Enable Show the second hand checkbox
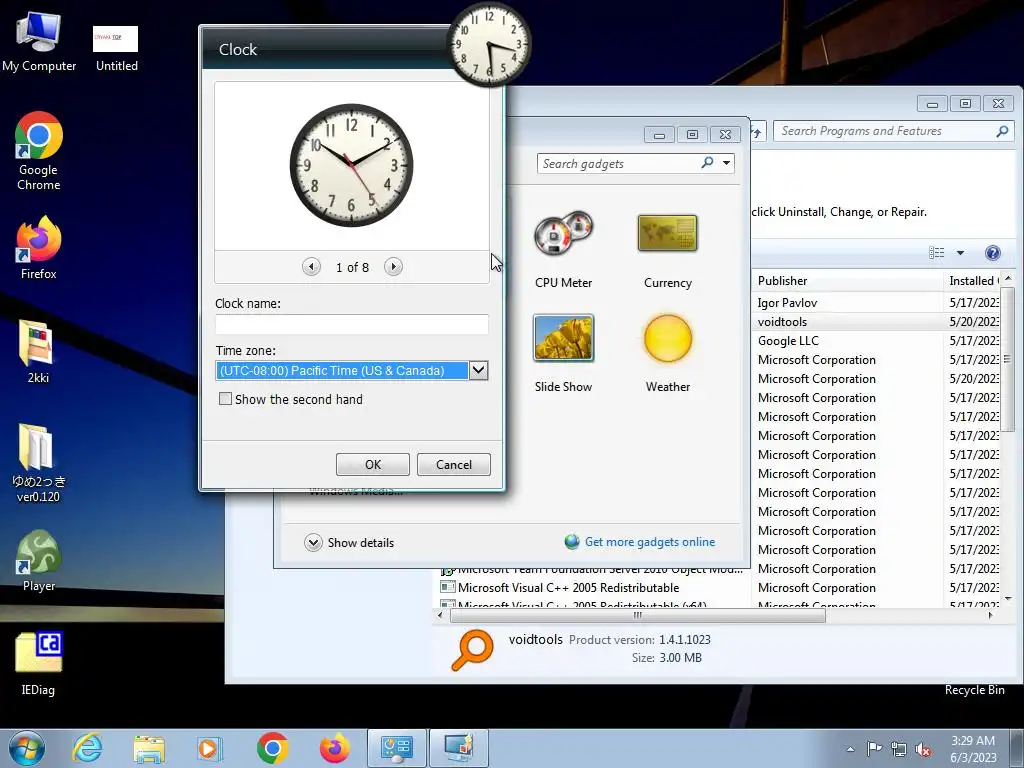Image resolution: width=1024 pixels, height=768 pixels. point(225,399)
